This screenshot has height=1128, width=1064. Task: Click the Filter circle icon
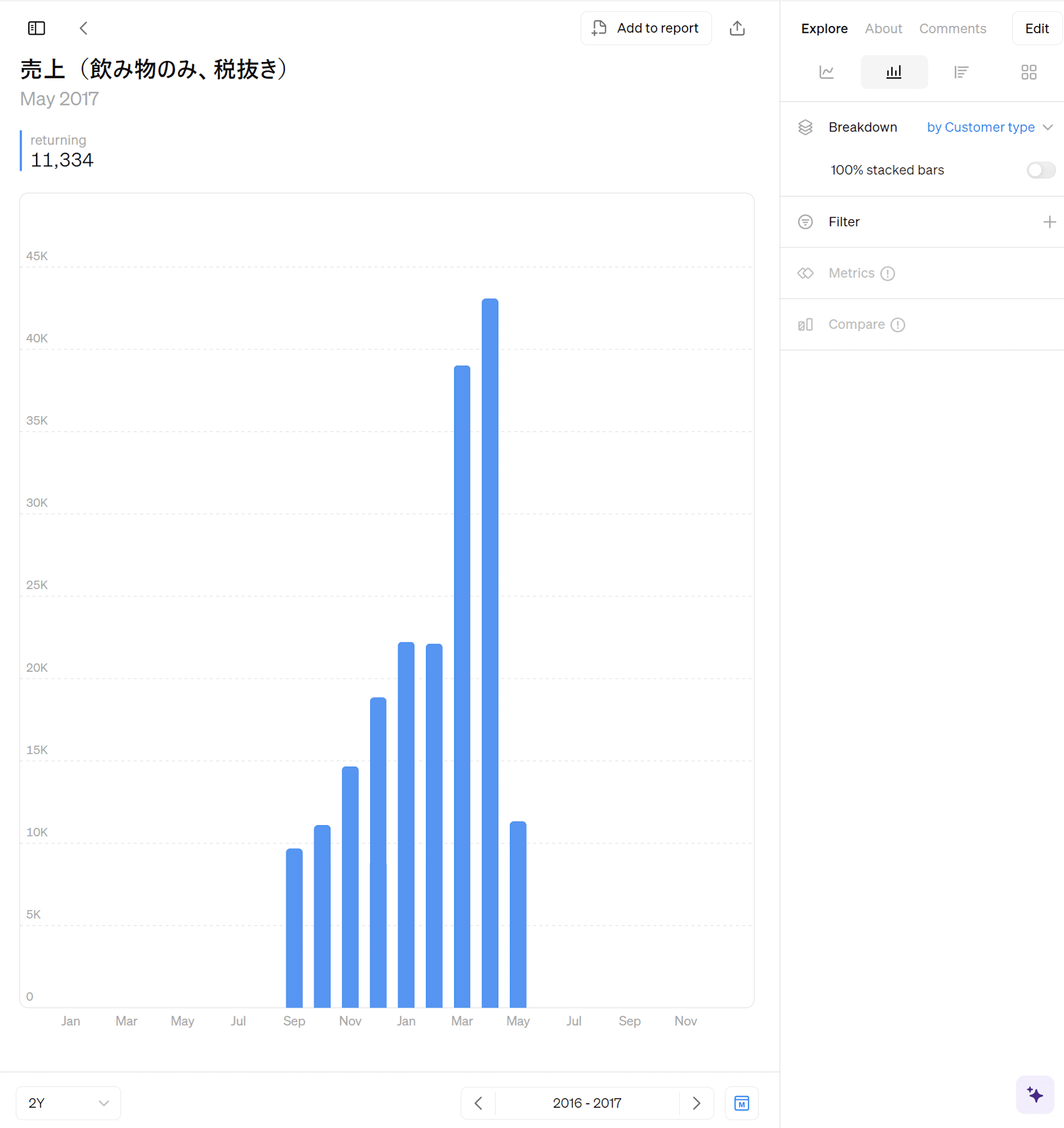pyautogui.click(x=805, y=222)
